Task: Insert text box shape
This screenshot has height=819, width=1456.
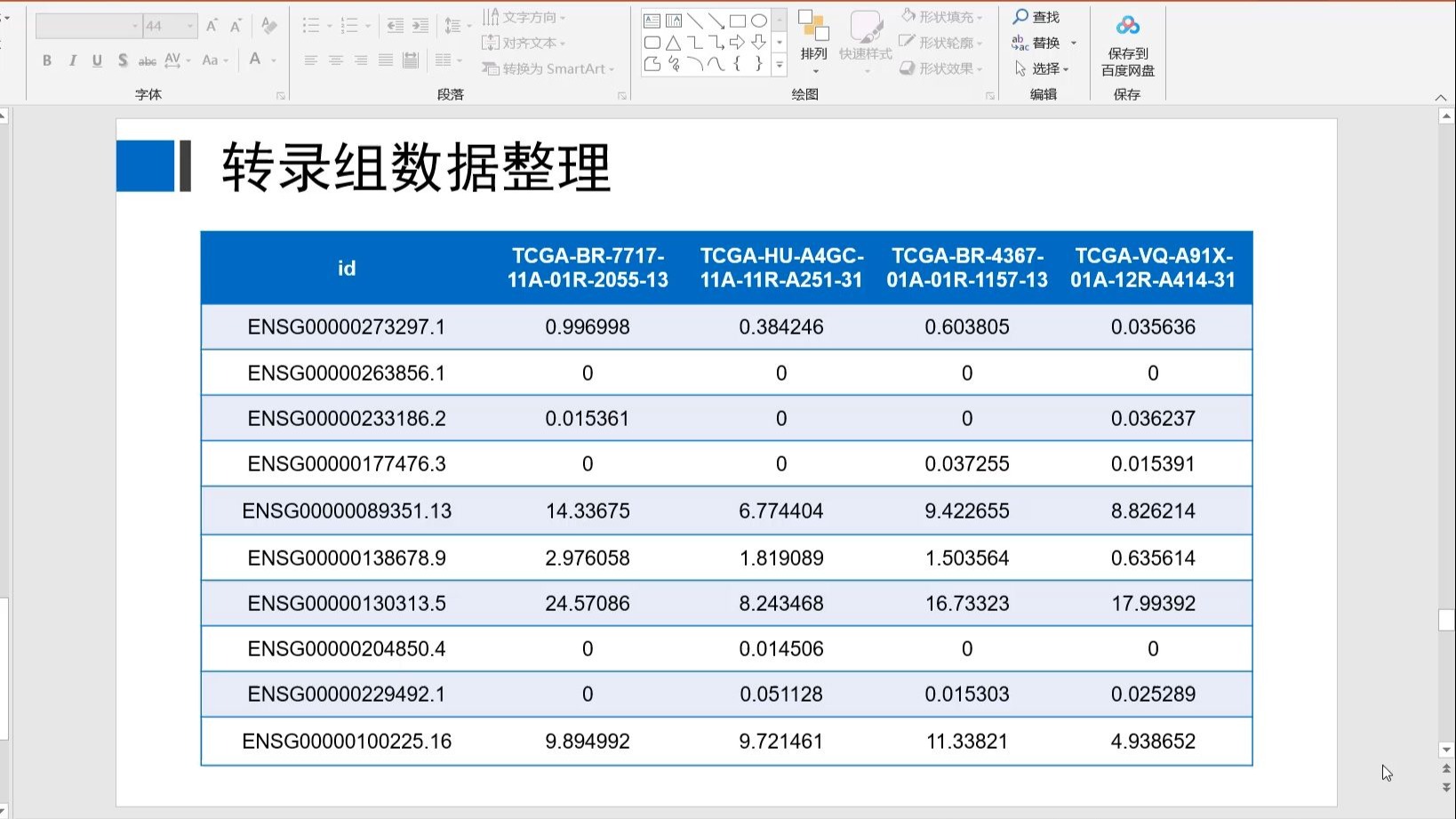Action: click(x=652, y=20)
